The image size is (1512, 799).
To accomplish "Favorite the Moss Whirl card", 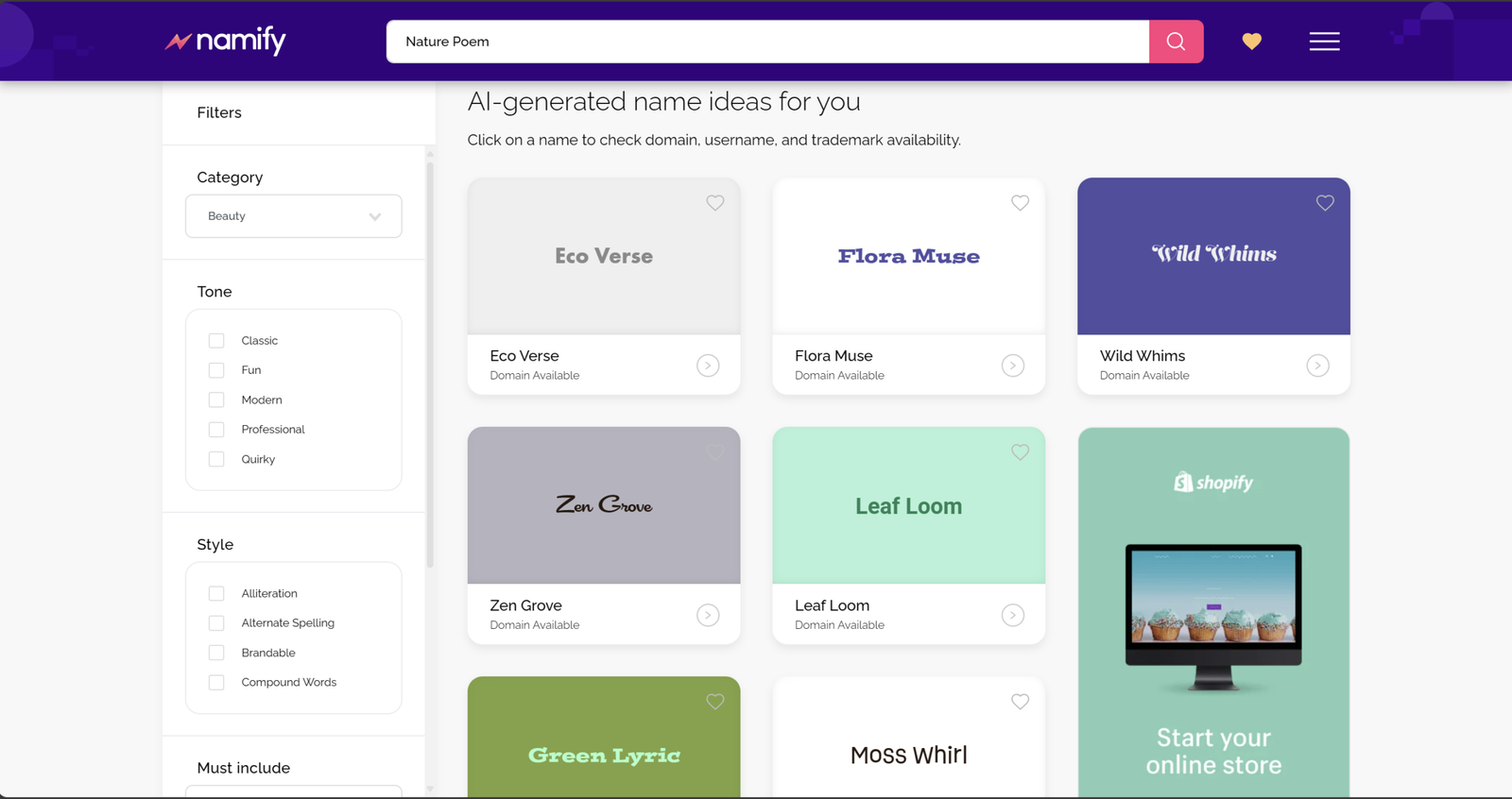I will (x=1020, y=702).
